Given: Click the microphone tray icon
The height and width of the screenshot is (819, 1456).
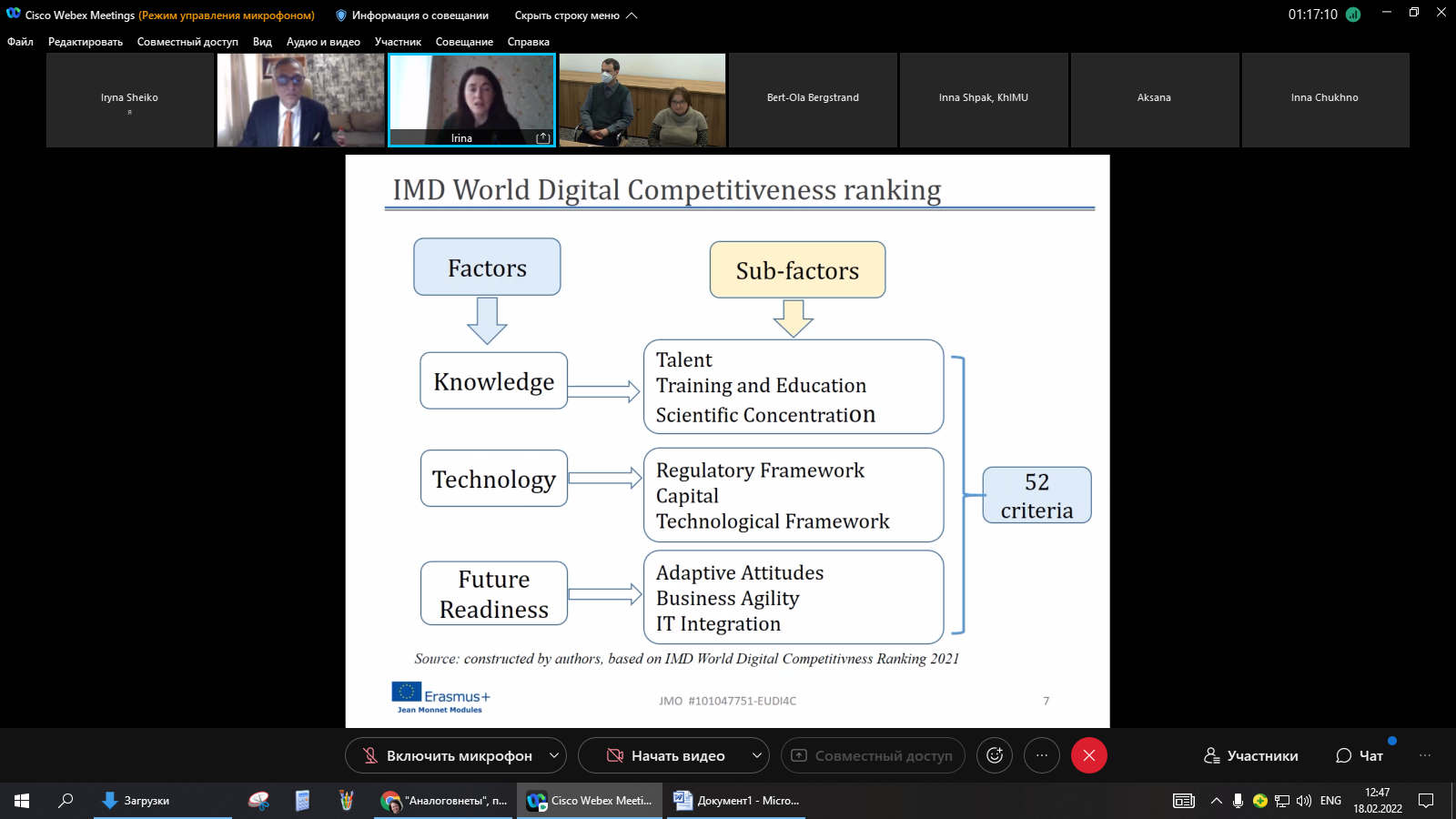Looking at the screenshot, I should click(1238, 801).
